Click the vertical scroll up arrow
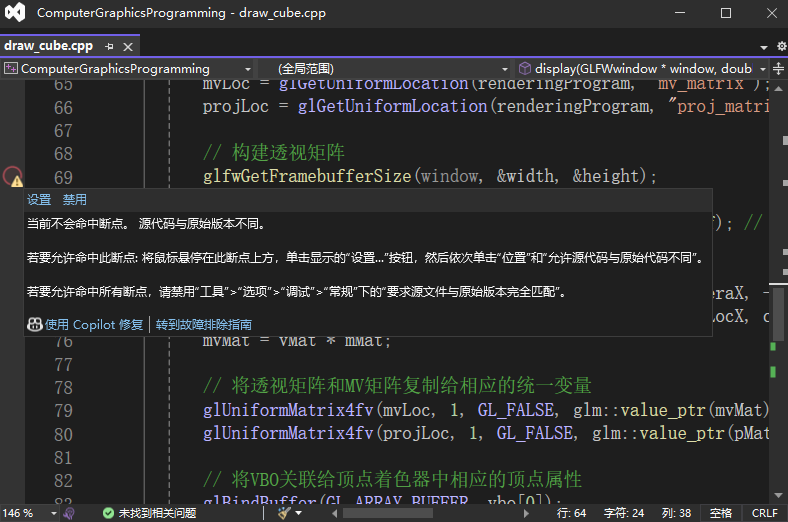Image resolution: width=788 pixels, height=522 pixels. click(778, 88)
